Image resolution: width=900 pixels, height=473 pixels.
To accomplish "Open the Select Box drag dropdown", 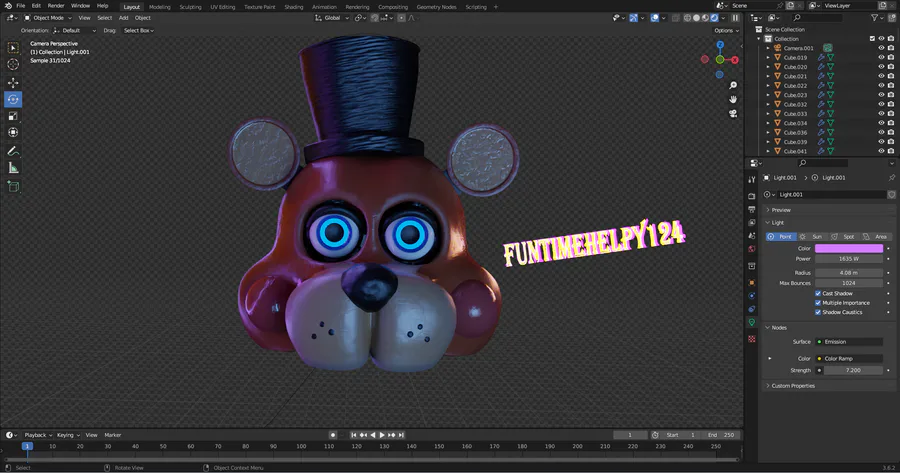I will tap(139, 30).
